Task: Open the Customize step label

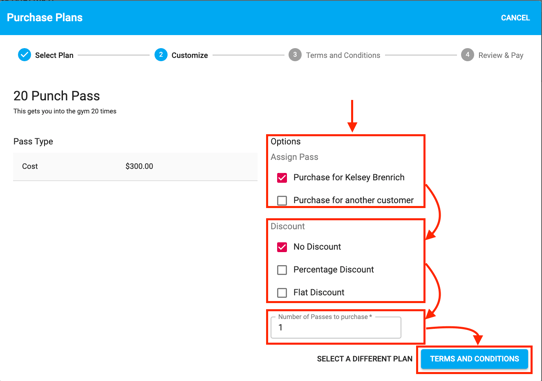Action: tap(190, 55)
